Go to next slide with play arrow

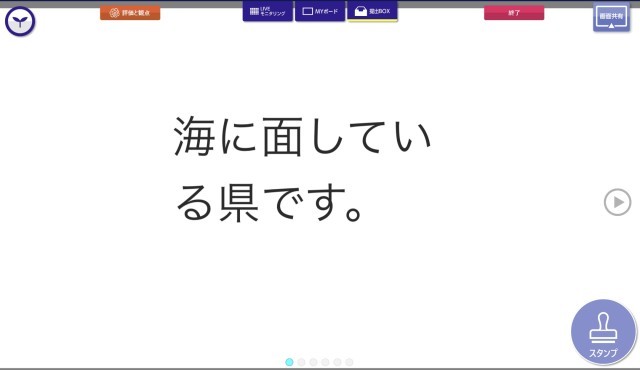(617, 202)
